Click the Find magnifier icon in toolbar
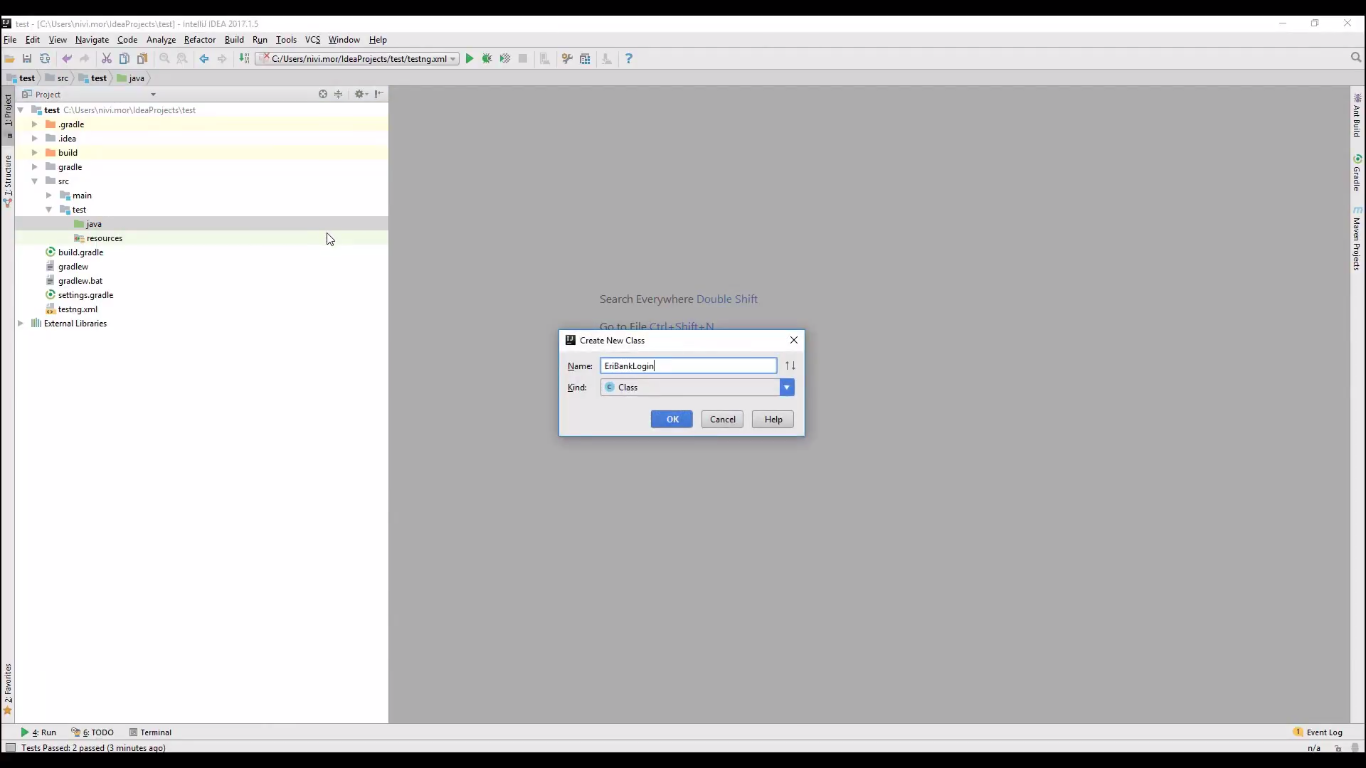This screenshot has height=768, width=1366. pos(164,59)
